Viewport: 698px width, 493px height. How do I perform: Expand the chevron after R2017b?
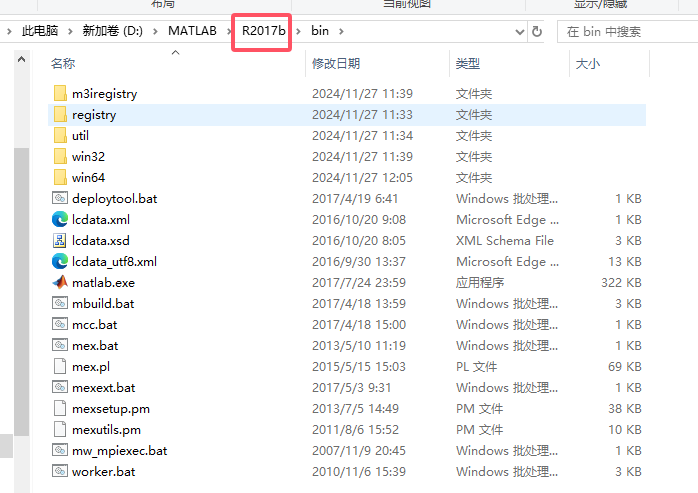(x=298, y=31)
